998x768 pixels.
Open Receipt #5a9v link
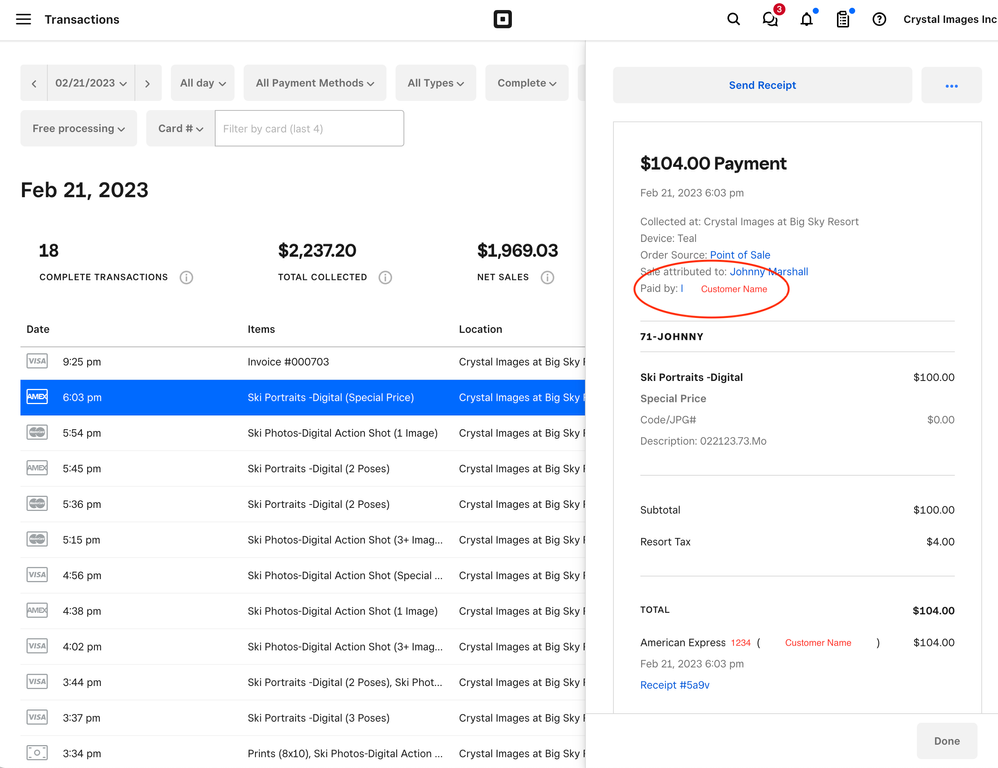[x=675, y=685]
